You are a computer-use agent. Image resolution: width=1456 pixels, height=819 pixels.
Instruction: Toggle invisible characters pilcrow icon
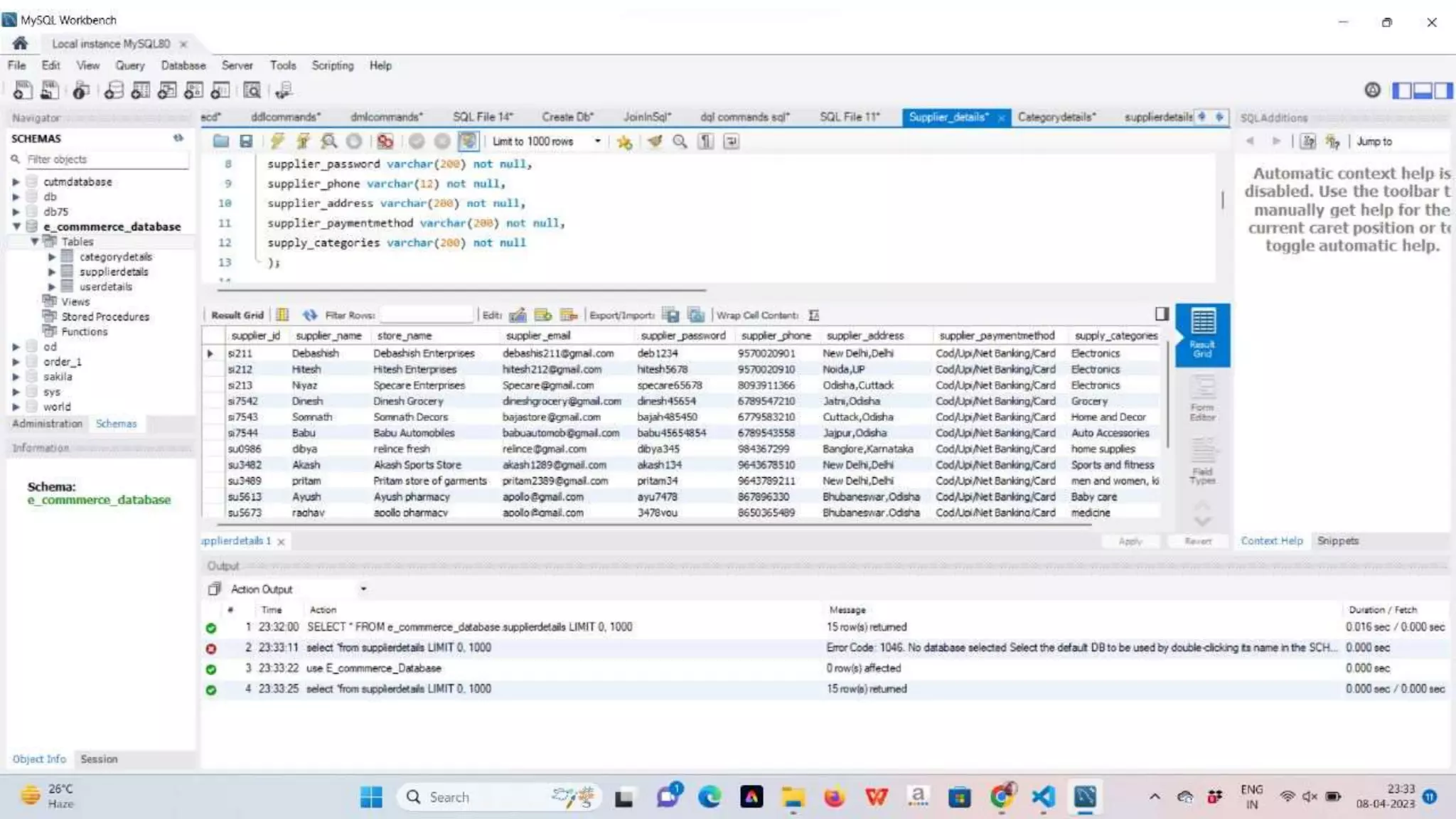tap(705, 141)
